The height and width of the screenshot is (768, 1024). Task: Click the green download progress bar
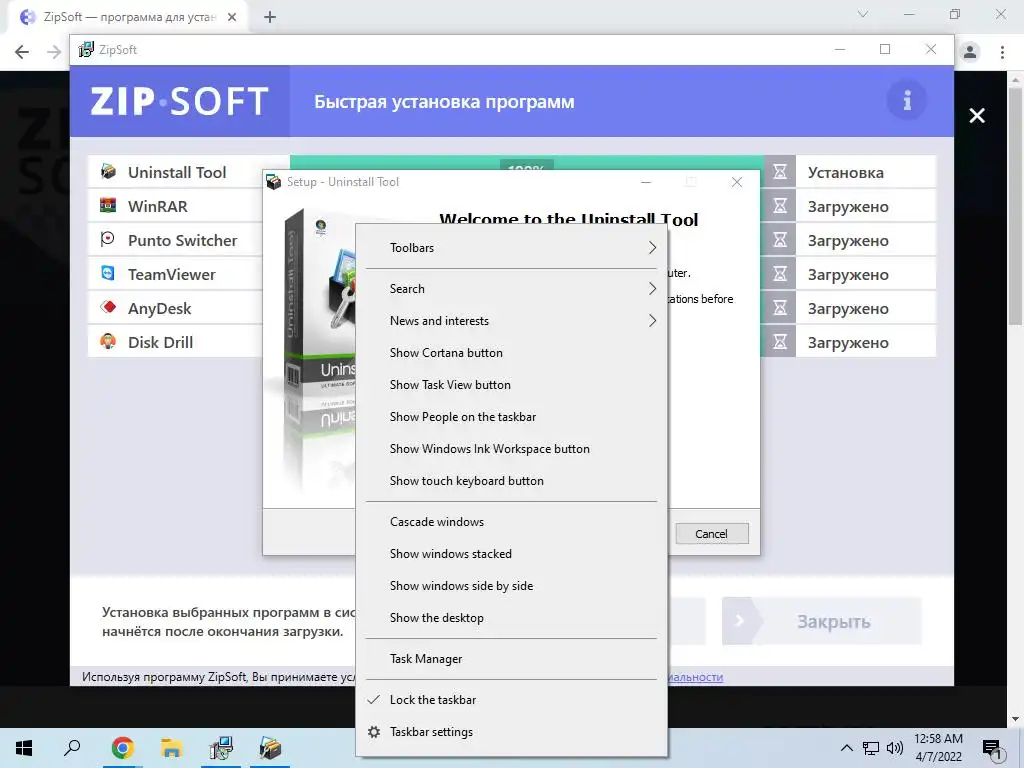click(526, 163)
